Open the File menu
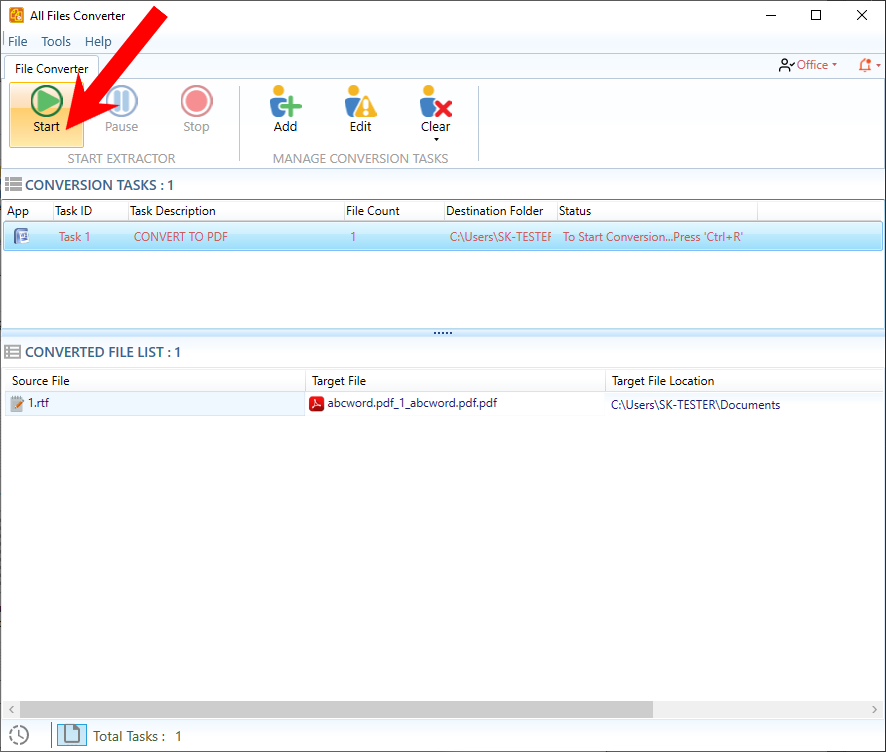The image size is (886, 752). [x=18, y=41]
